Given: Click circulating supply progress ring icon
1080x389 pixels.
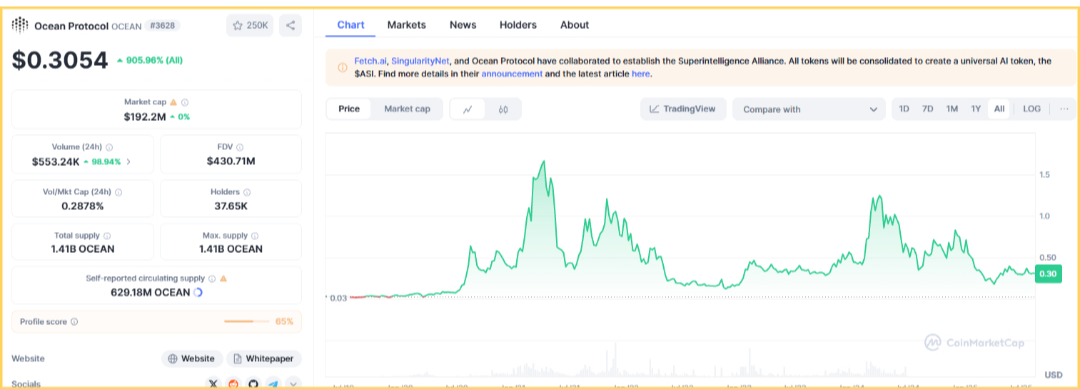Looking at the screenshot, I should (x=198, y=293).
